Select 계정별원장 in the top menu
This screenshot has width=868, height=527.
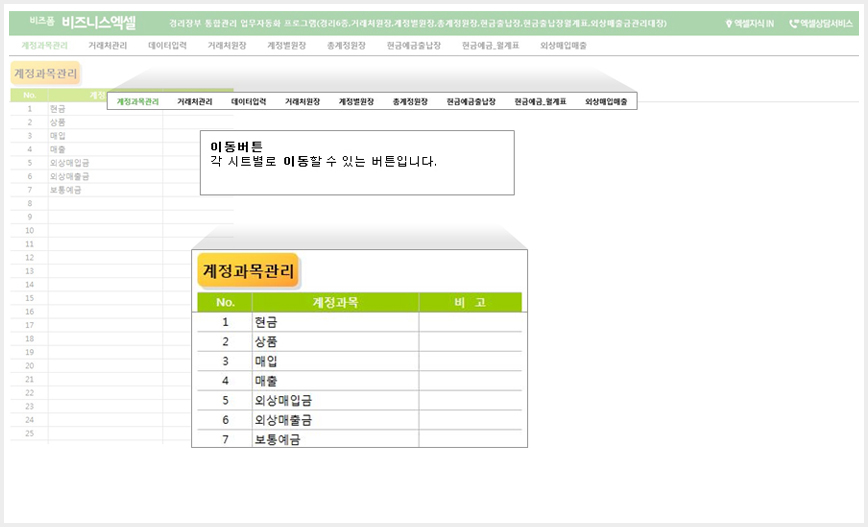(x=287, y=45)
